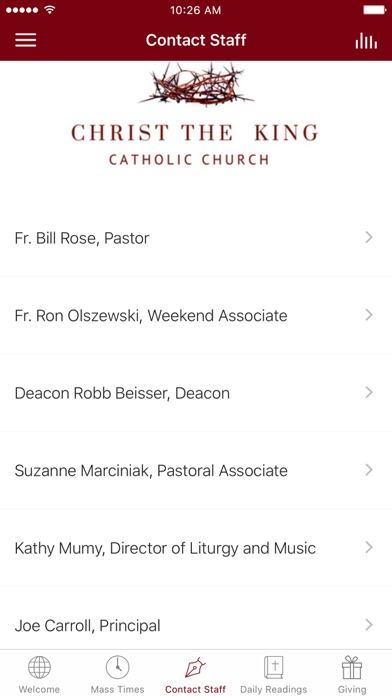Tap the Contact Staff pen icon

(195, 667)
